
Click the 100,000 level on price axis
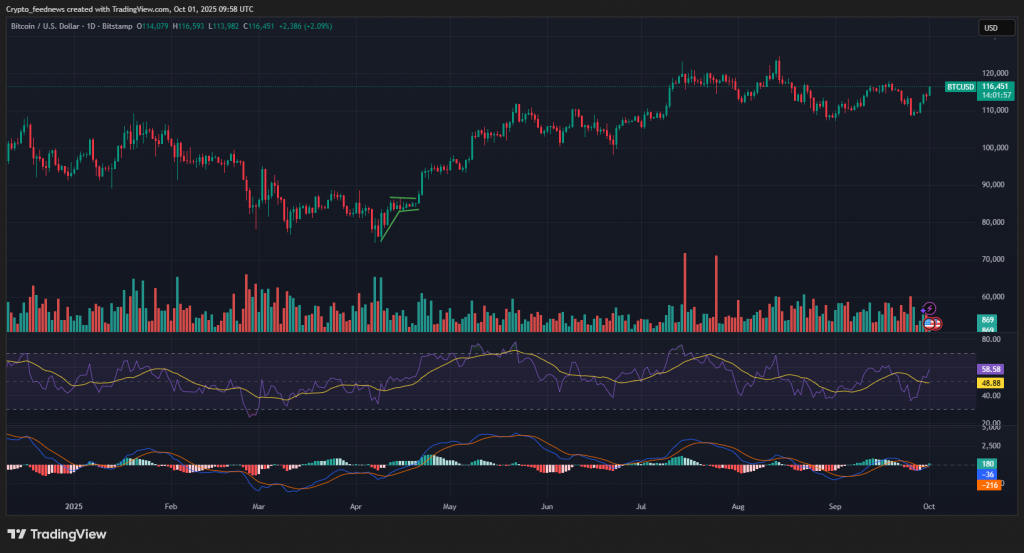tap(994, 147)
